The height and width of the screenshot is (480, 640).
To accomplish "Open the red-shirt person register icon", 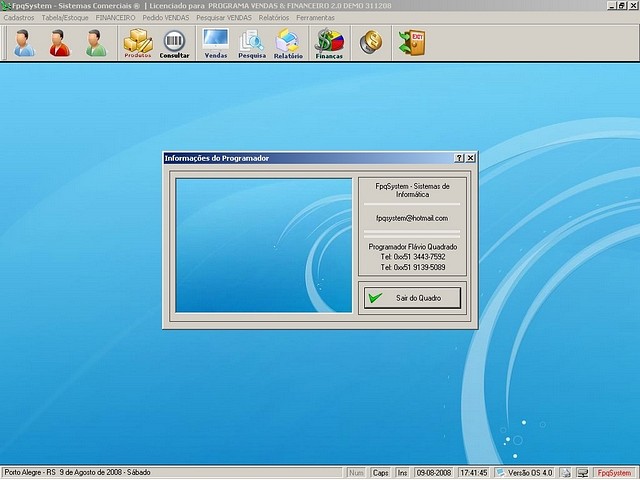I will point(60,43).
